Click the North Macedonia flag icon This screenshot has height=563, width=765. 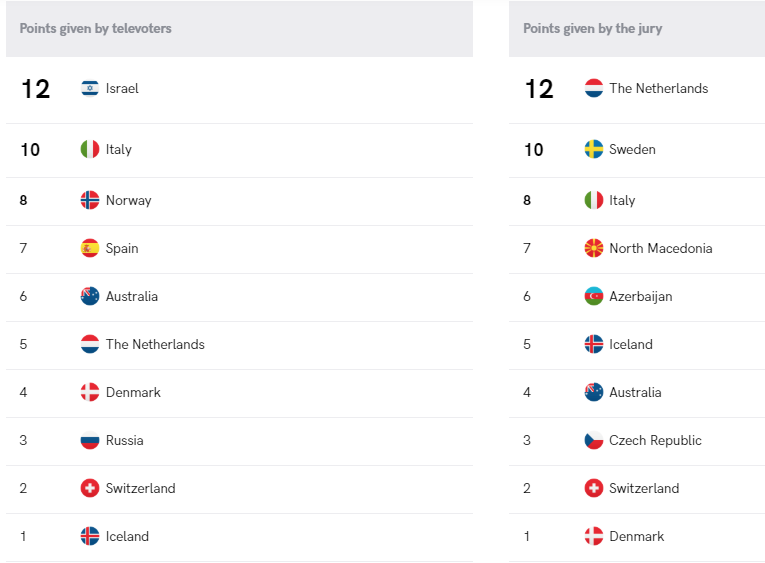point(594,248)
